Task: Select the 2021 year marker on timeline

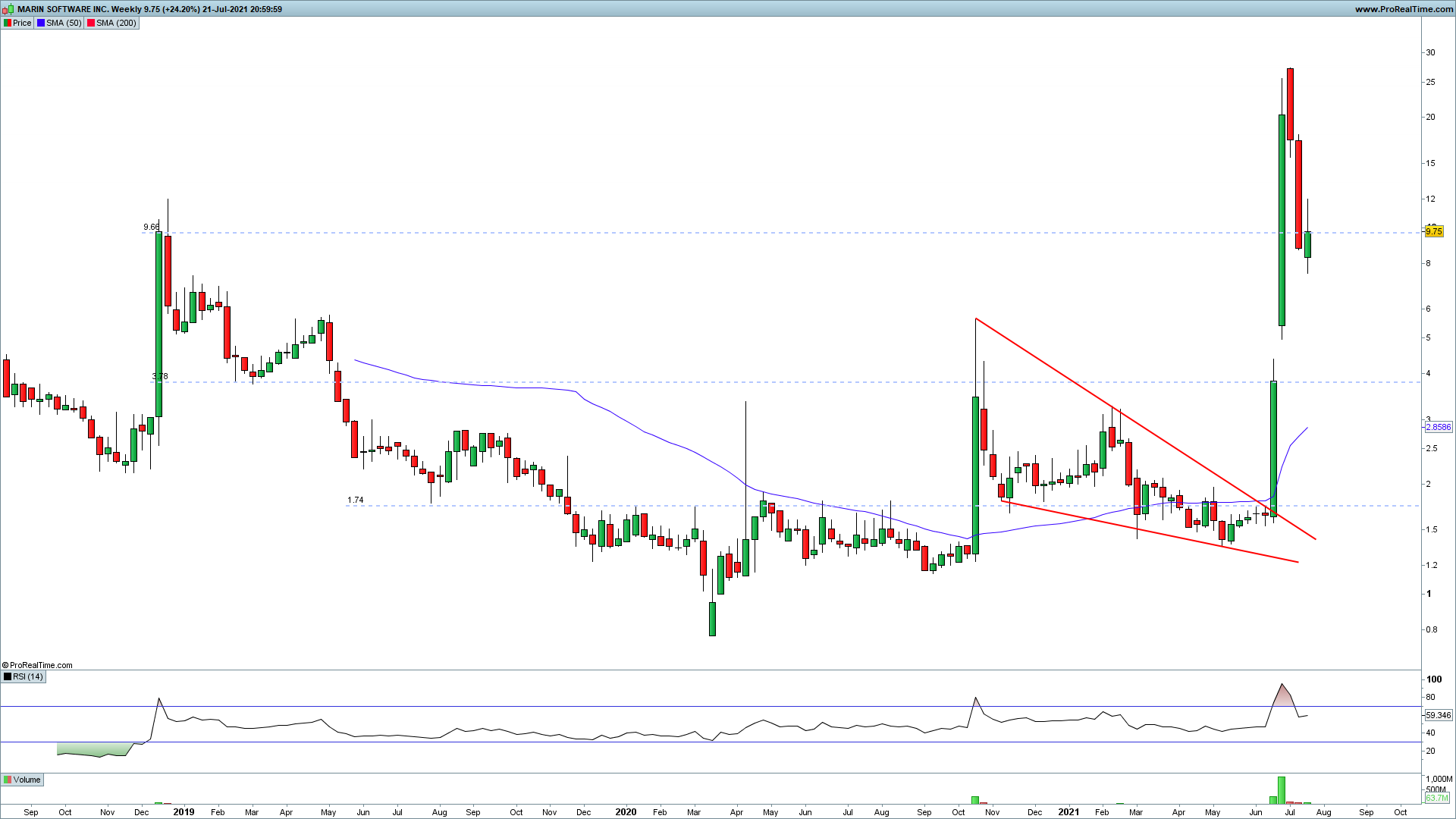Action: click(x=1068, y=811)
